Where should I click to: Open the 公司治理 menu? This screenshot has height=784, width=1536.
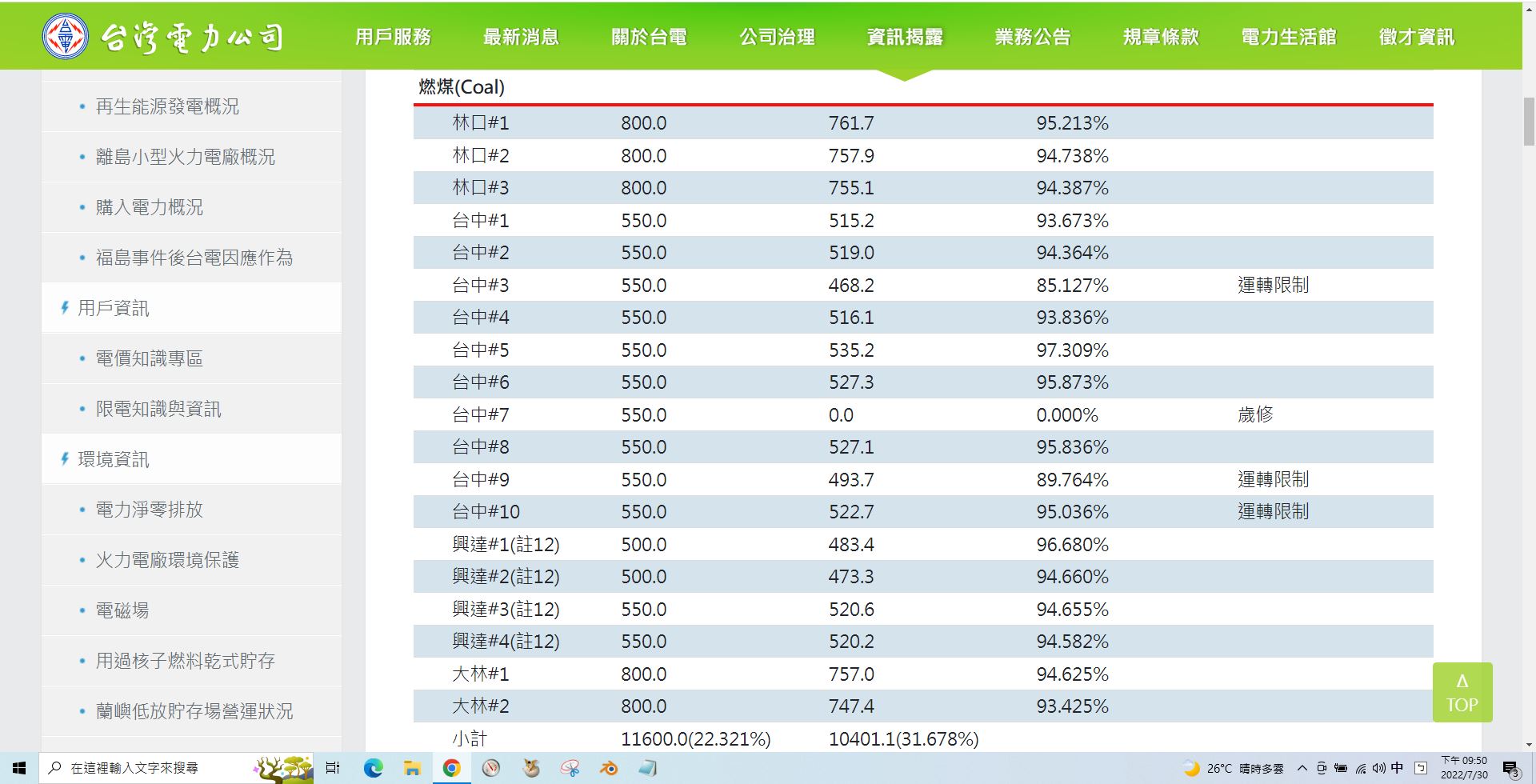click(777, 37)
